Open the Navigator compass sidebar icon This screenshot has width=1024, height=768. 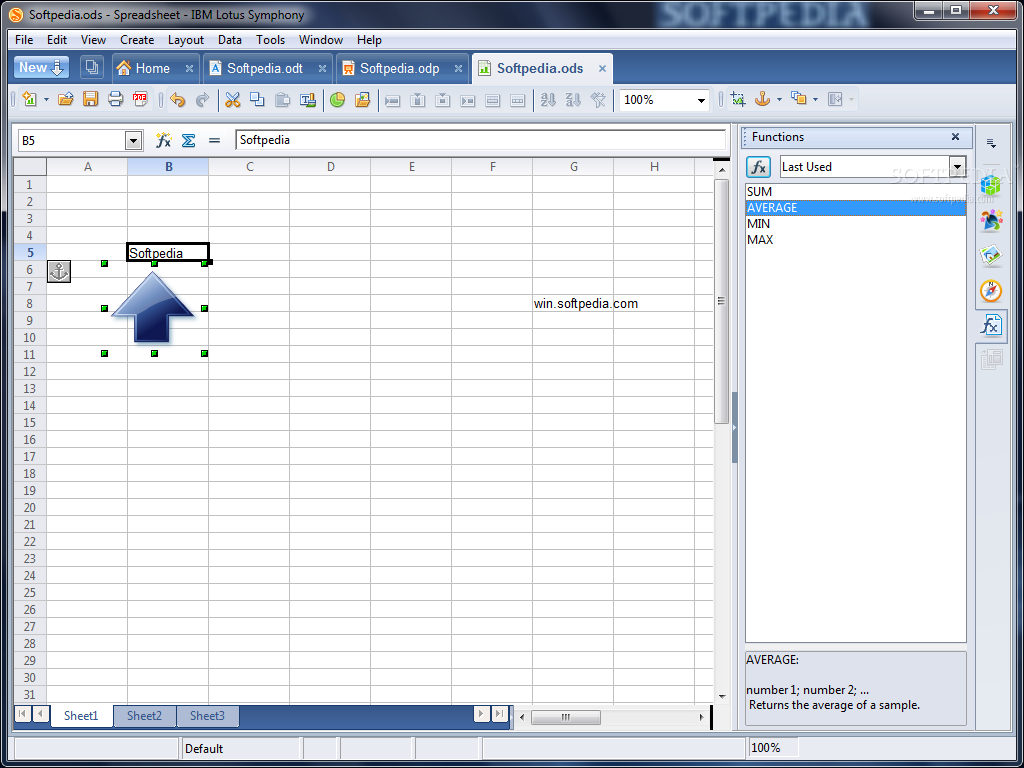pyautogui.click(x=991, y=291)
